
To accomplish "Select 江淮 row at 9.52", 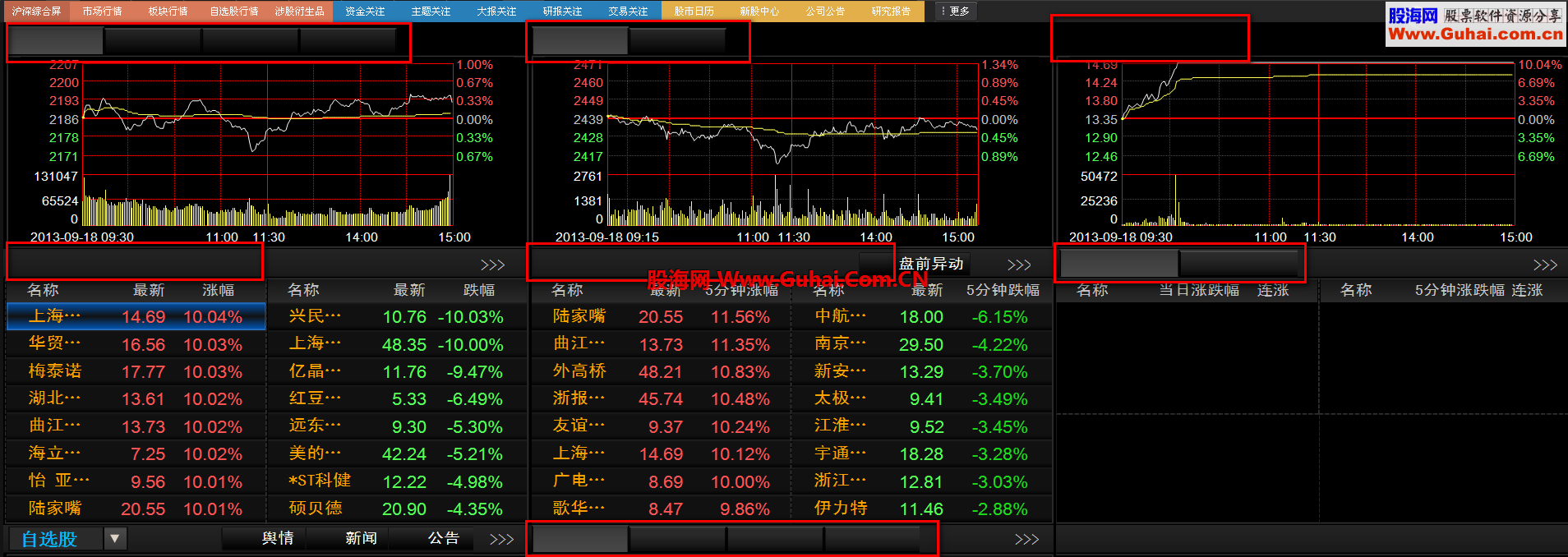I will [922, 426].
